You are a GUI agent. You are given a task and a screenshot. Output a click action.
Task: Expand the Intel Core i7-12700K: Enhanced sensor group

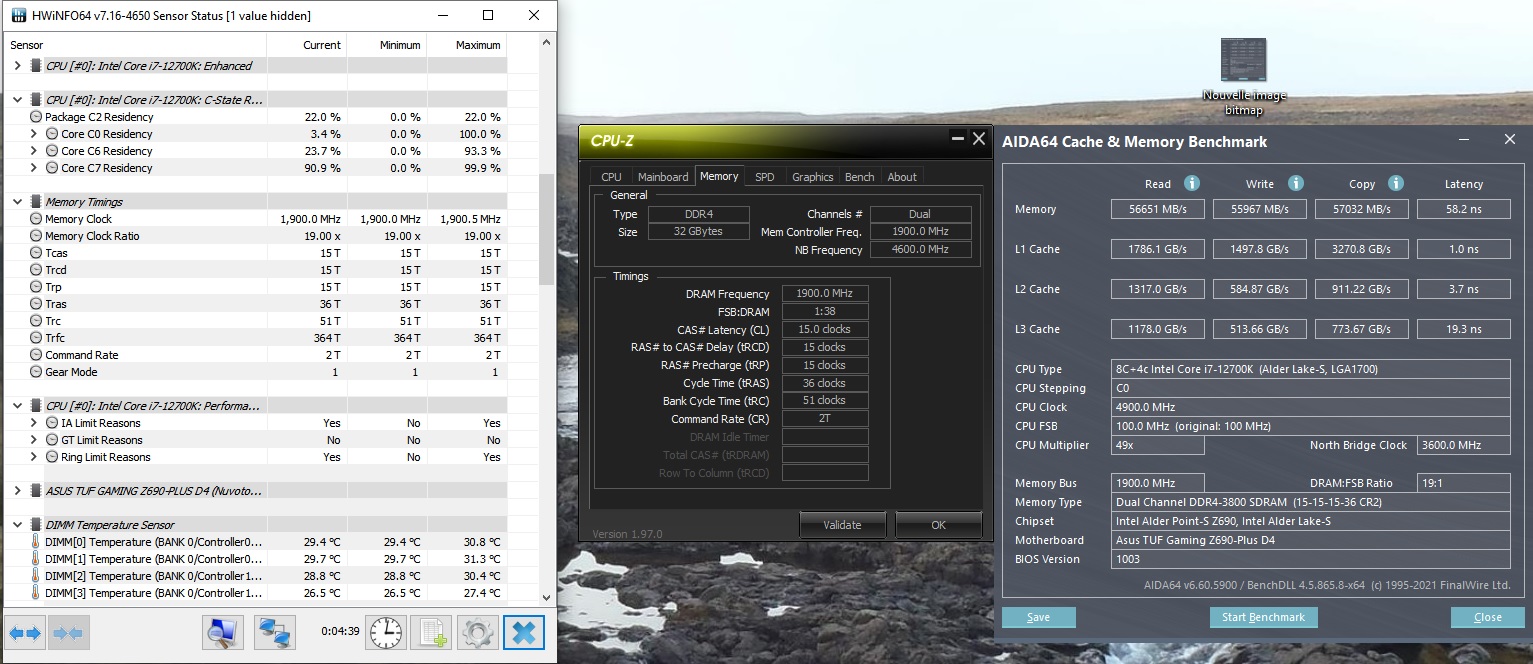point(18,66)
